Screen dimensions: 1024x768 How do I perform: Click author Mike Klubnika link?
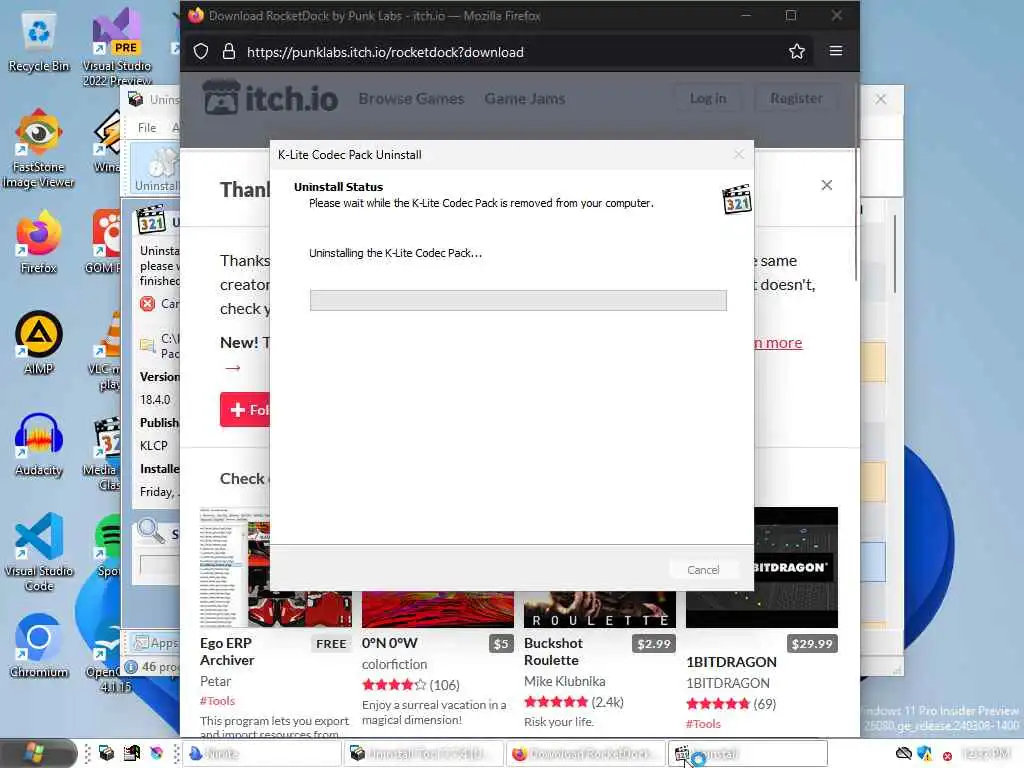(x=564, y=681)
